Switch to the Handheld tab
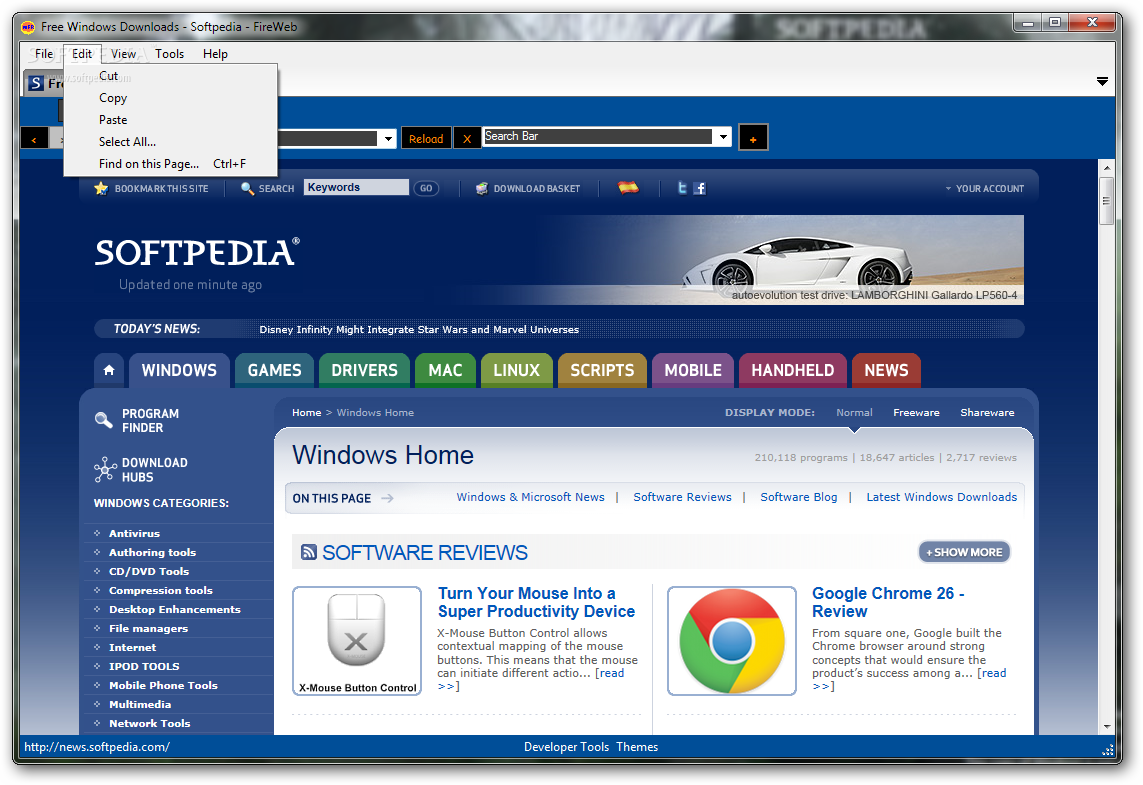1143x785 pixels. (792, 370)
